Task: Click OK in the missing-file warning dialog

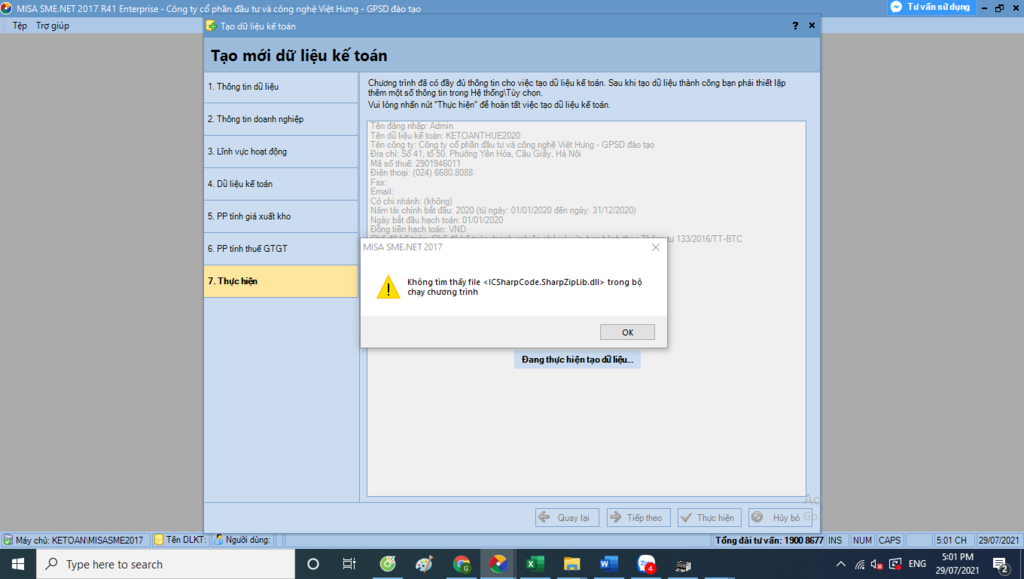Action: pyautogui.click(x=627, y=332)
